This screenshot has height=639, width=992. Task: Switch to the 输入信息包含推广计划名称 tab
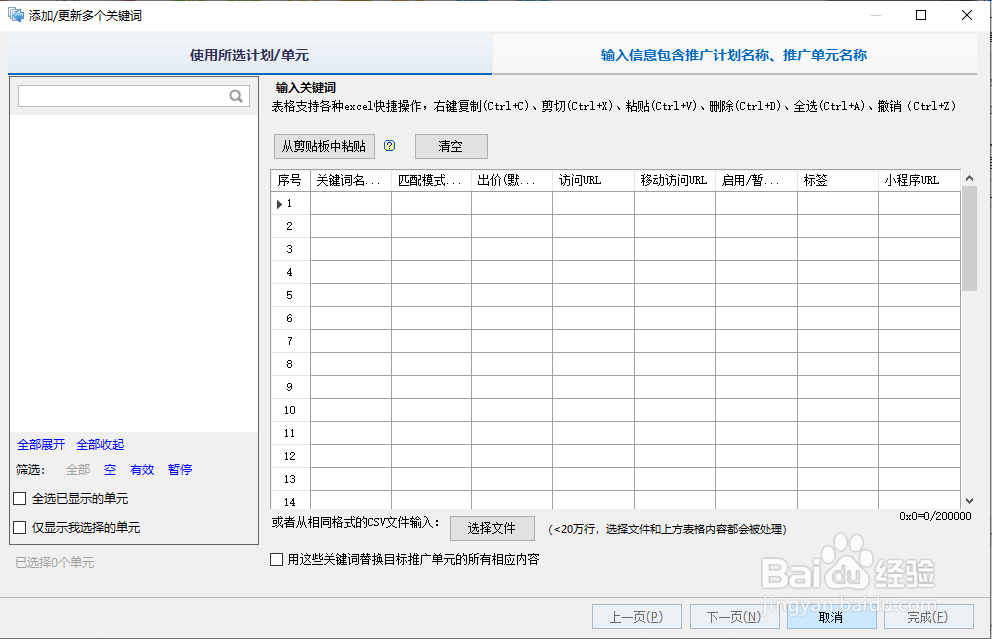[x=734, y=54]
